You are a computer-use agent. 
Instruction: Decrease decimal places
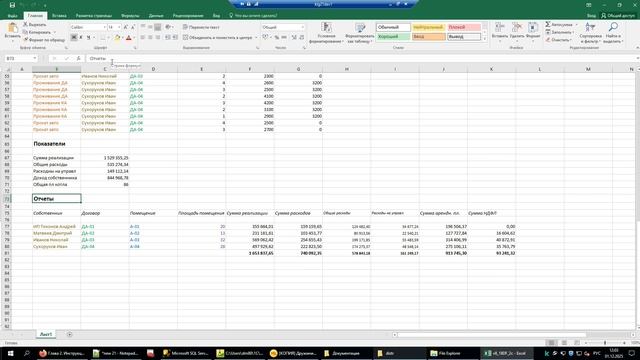pyautogui.click(x=302, y=38)
